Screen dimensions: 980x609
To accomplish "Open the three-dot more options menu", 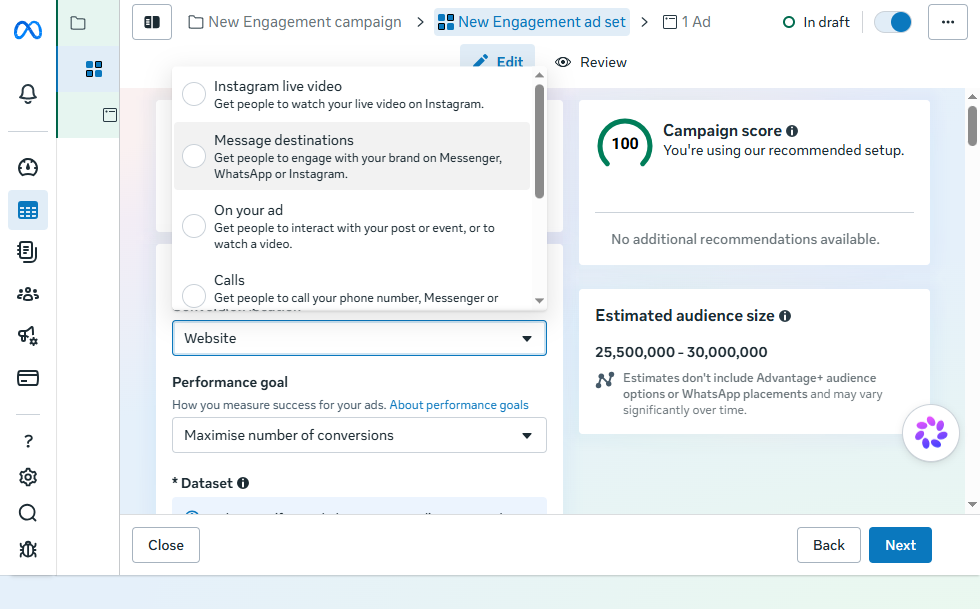I will point(948,23).
